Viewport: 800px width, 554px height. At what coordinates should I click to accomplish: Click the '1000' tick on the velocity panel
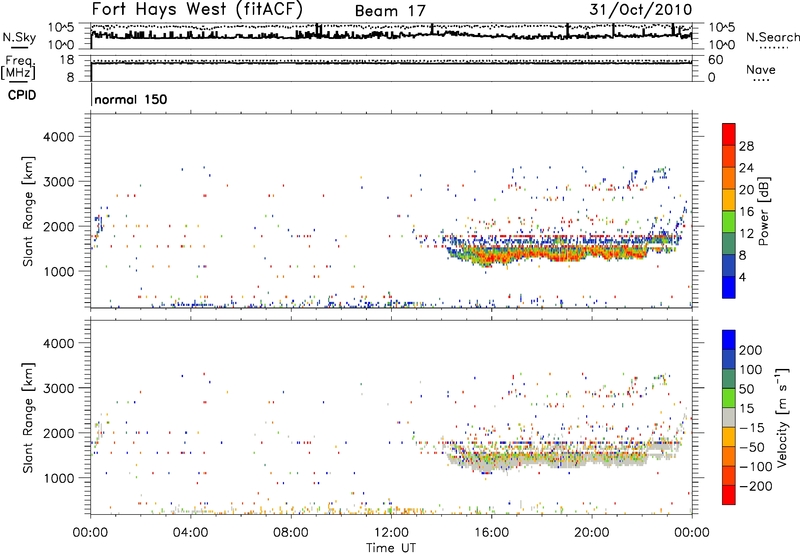coord(59,478)
